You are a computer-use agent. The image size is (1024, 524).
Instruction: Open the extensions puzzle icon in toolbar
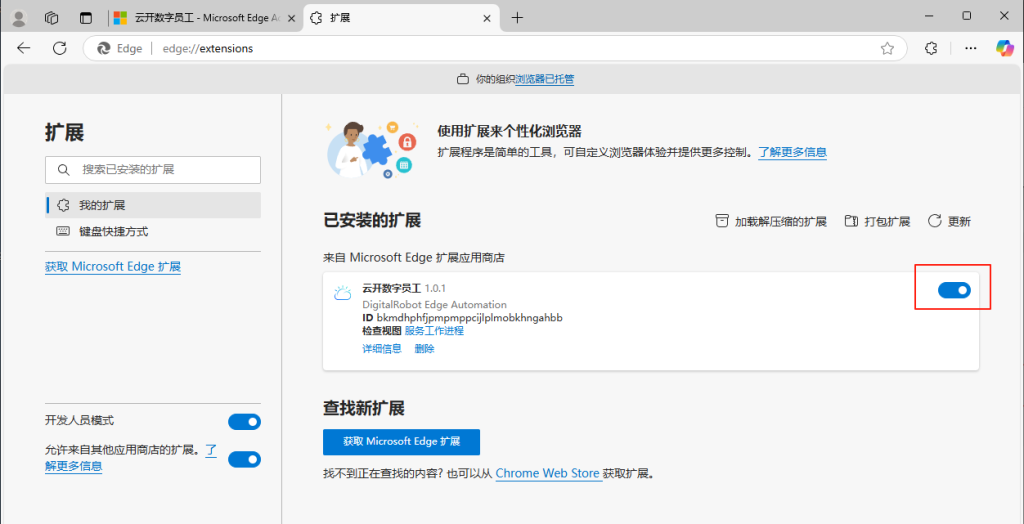pyautogui.click(x=931, y=48)
